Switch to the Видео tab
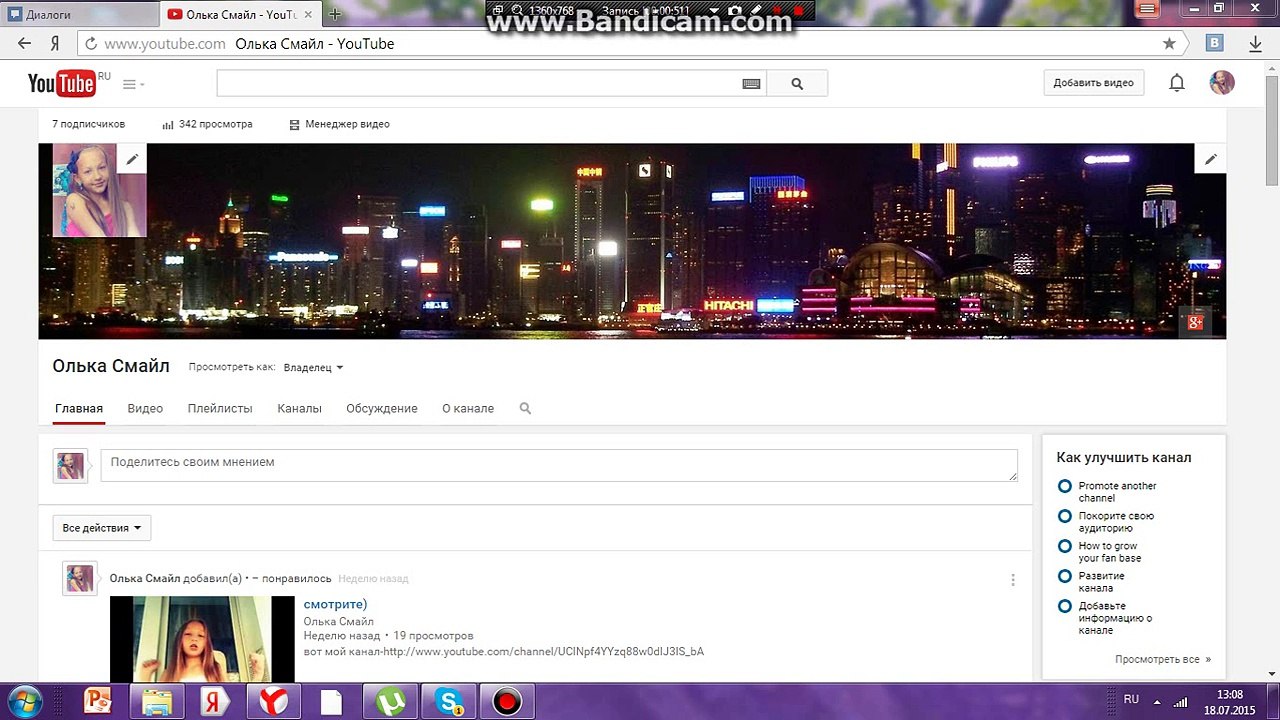This screenshot has width=1280, height=720. tap(145, 408)
